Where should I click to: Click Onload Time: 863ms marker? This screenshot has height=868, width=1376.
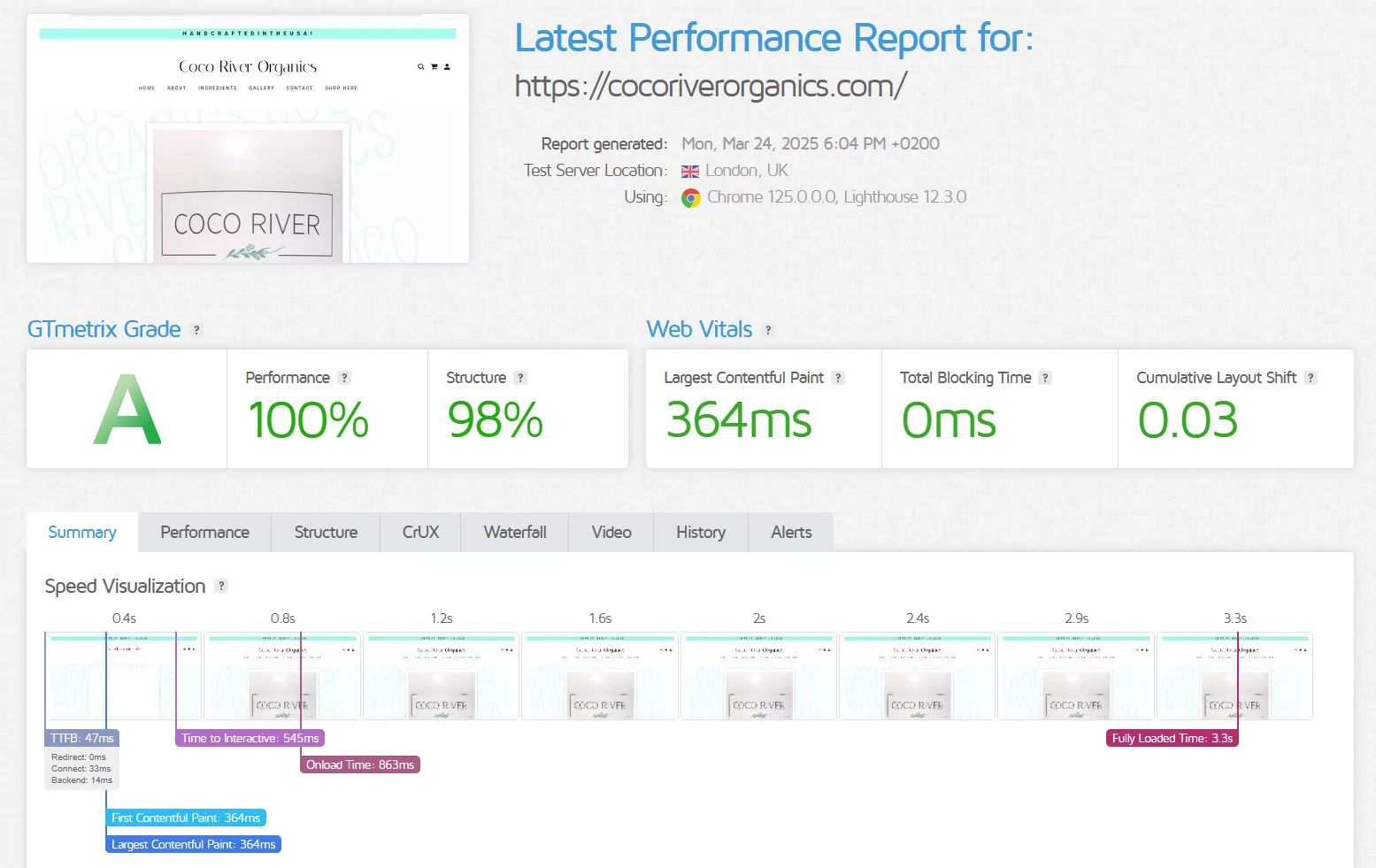click(x=360, y=764)
